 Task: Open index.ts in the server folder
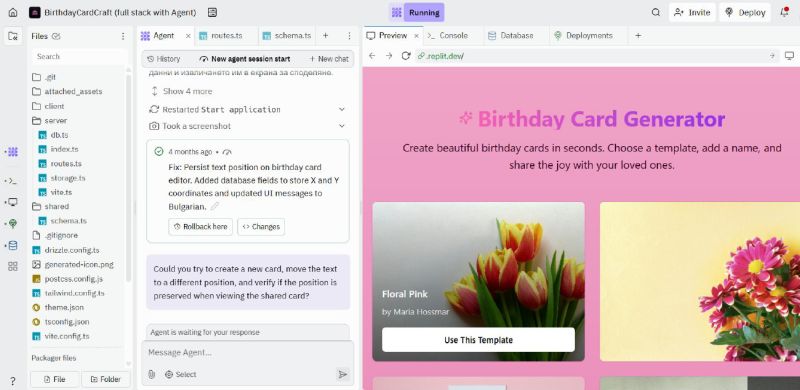click(x=64, y=149)
